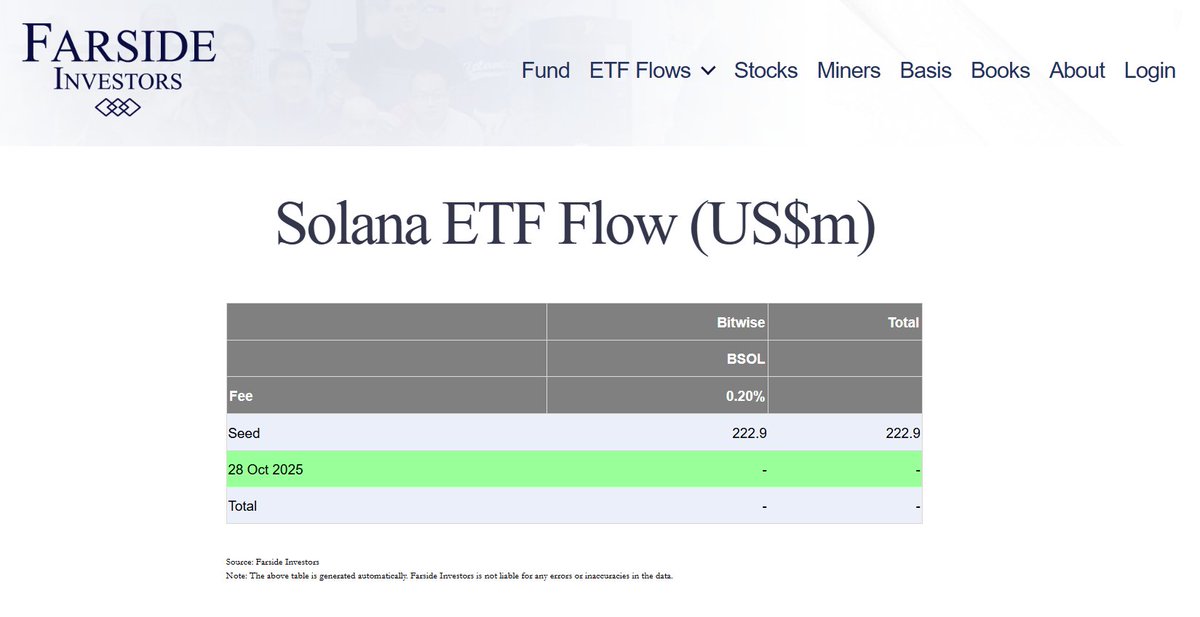The height and width of the screenshot is (617, 1200).
Task: Go to the Stocks section
Action: click(x=766, y=71)
